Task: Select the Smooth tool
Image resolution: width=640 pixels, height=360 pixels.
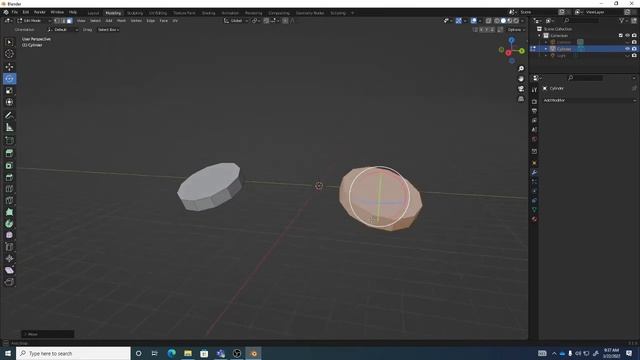Action: click(x=9, y=235)
